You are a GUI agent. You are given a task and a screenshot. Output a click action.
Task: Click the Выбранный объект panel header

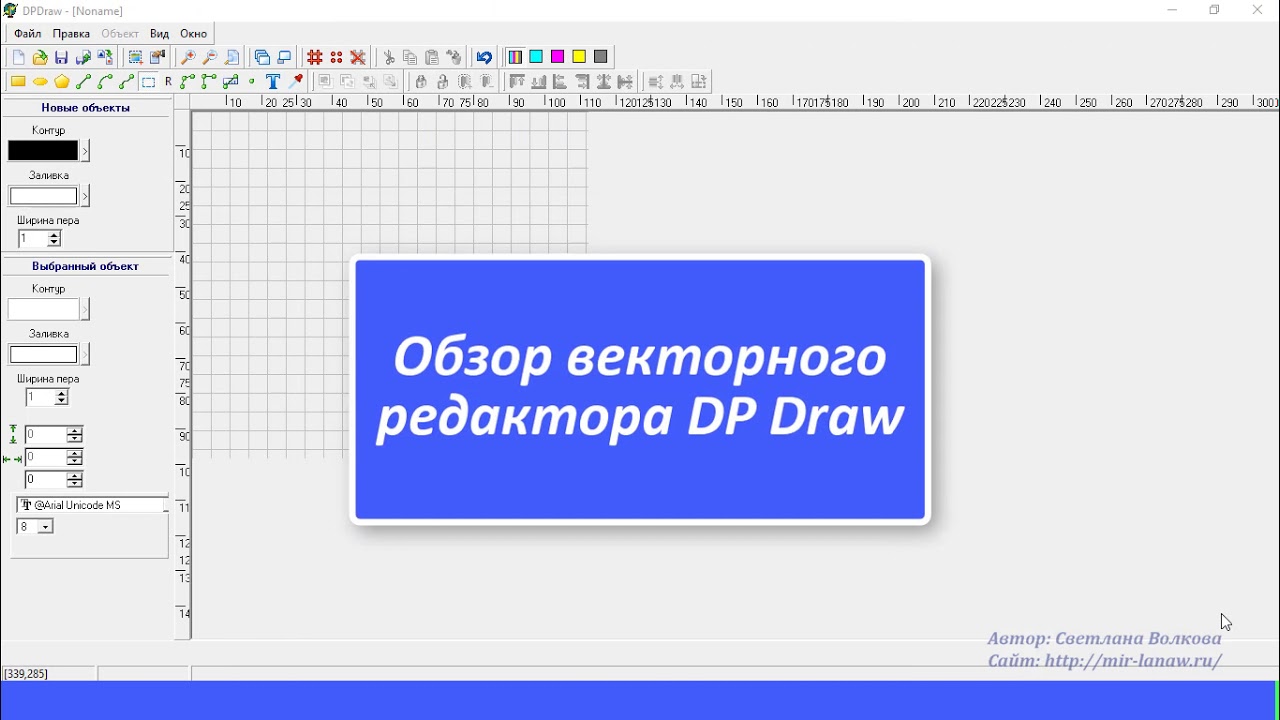tap(86, 267)
